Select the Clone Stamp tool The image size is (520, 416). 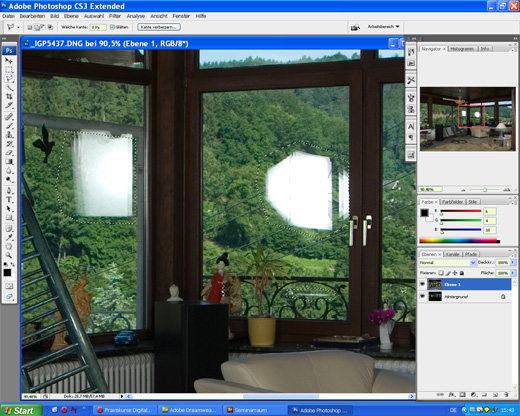click(9, 135)
